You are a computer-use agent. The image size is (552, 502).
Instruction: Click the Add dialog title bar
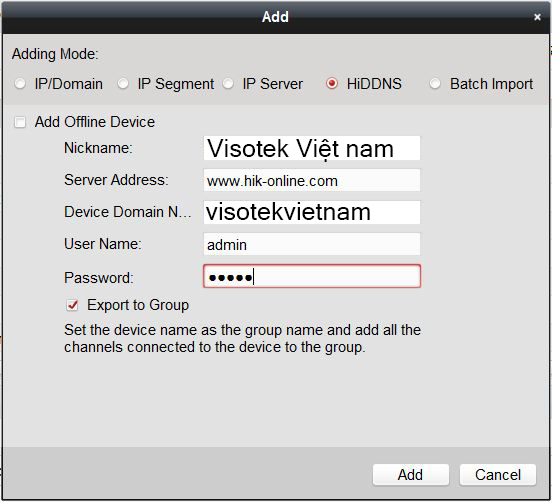[x=276, y=17]
